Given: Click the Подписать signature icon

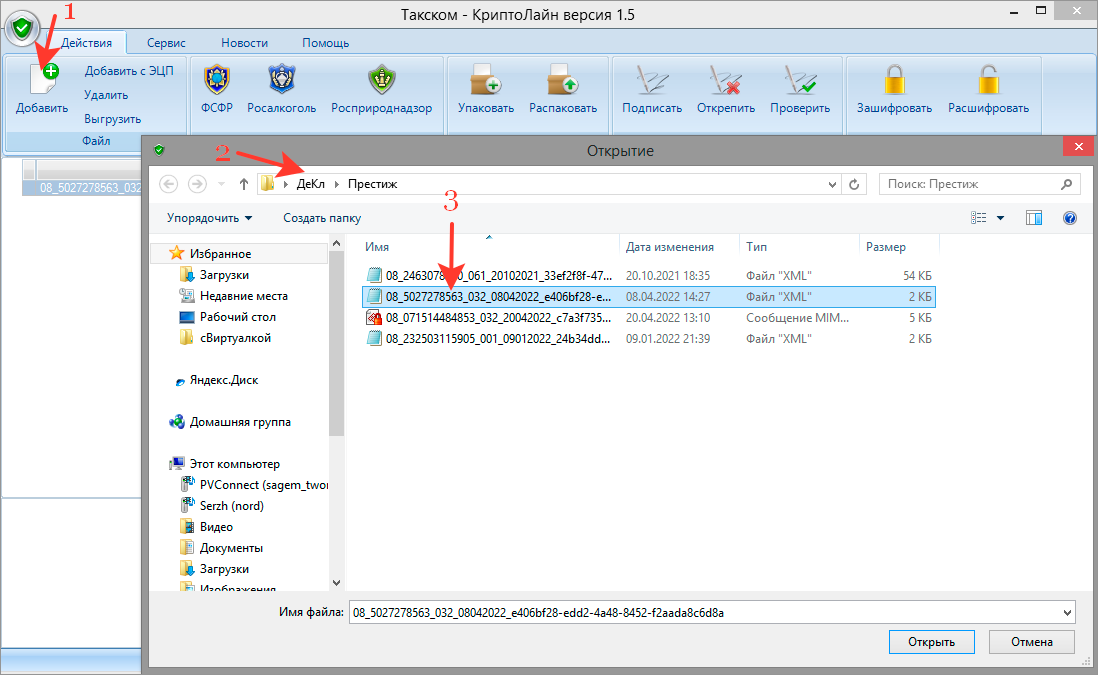Looking at the screenshot, I should click(x=652, y=79).
